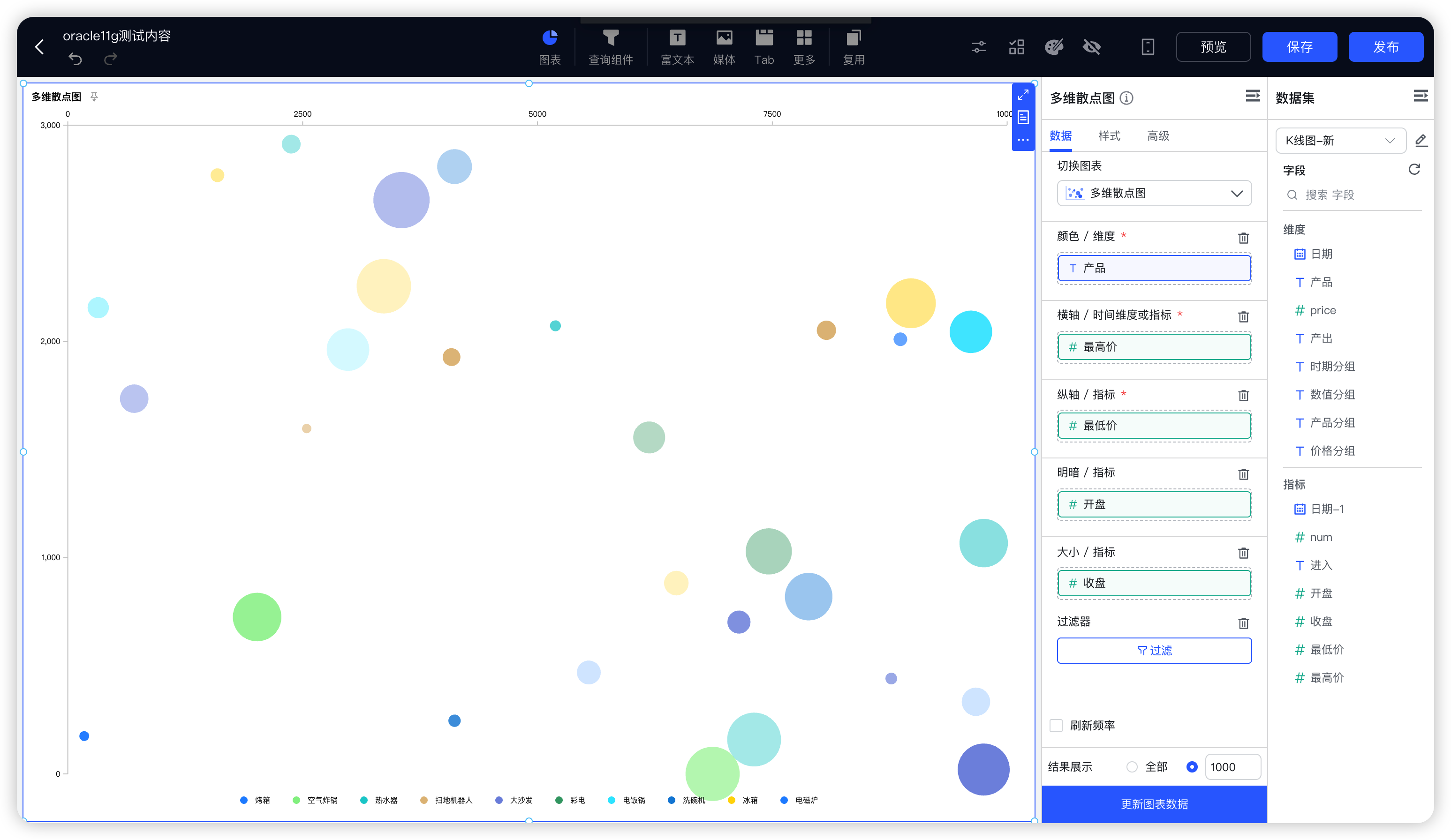Image resolution: width=1451 pixels, height=840 pixels.
Task: Open the query component filter tool
Action: coord(610,46)
